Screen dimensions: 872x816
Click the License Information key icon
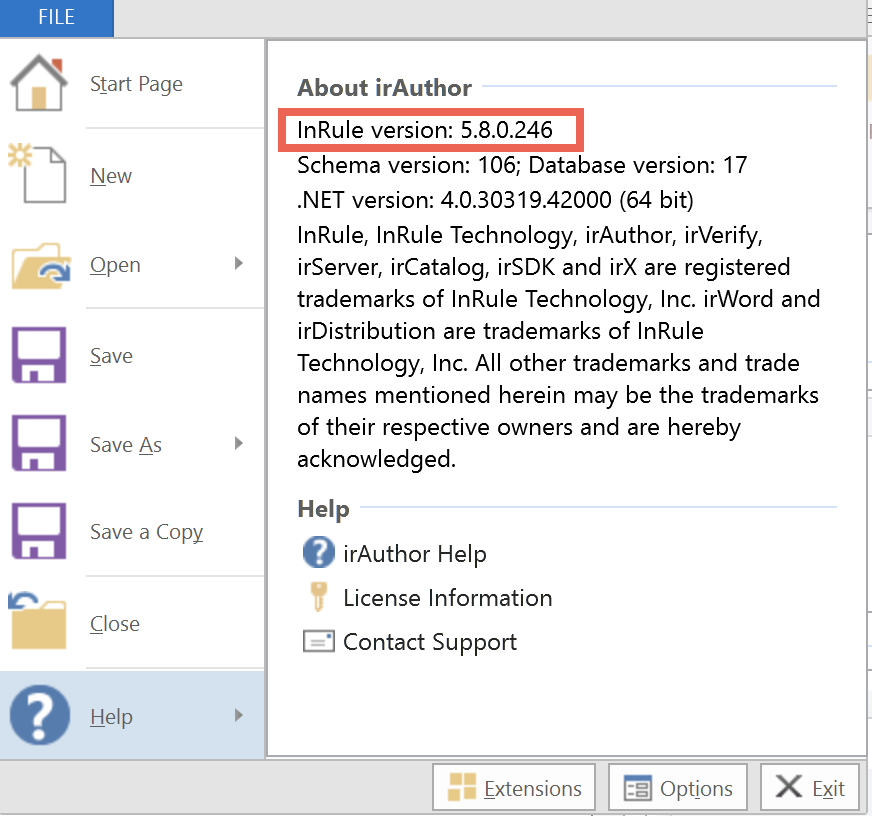[x=317, y=597]
